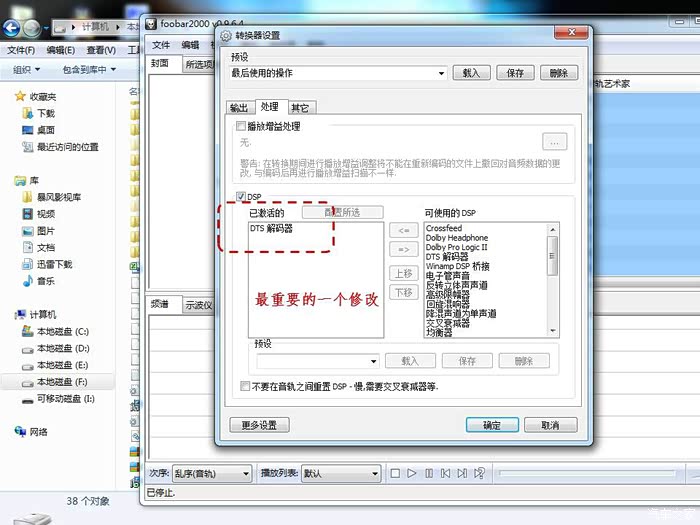
Task: Open 收藏夹 star item in Explorer sidebar
Action: click(36, 96)
